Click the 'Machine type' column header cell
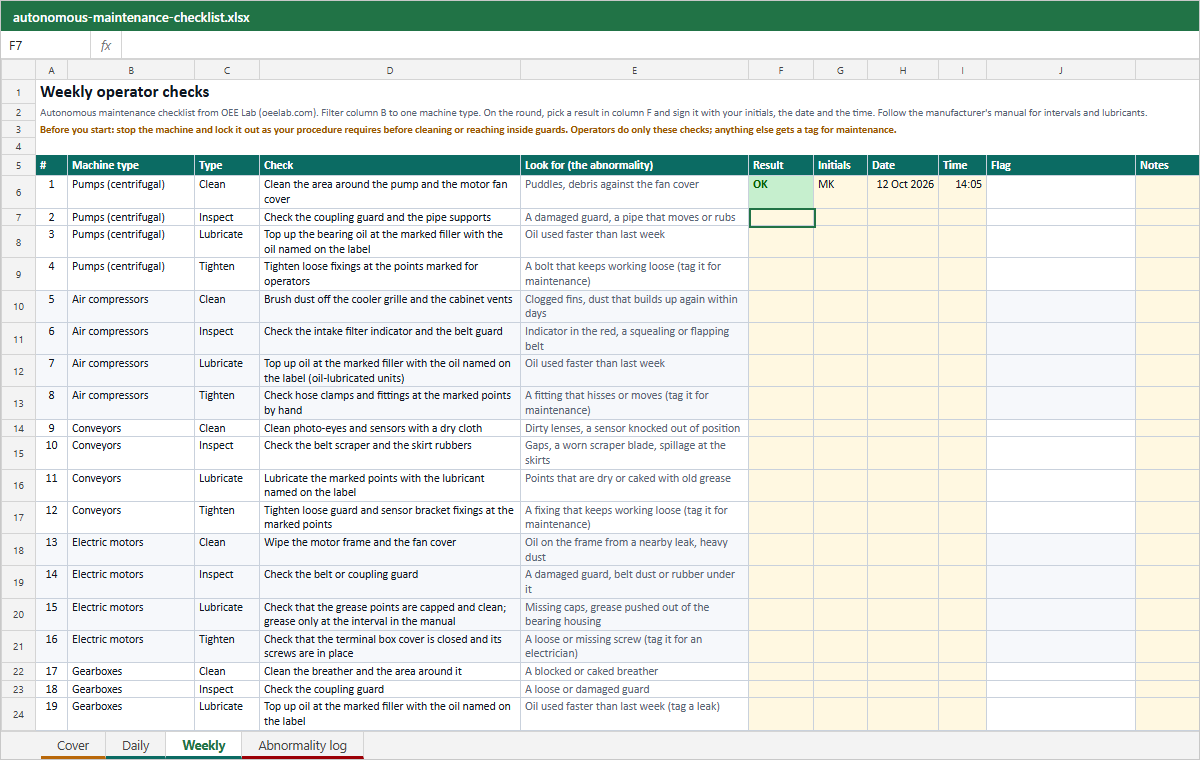 pos(131,165)
